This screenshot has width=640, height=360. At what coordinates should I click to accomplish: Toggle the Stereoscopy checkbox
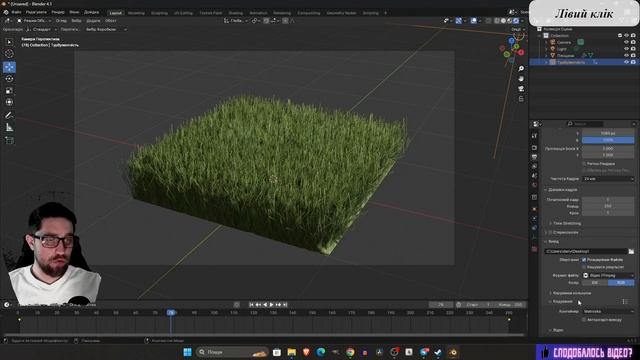coord(551,232)
